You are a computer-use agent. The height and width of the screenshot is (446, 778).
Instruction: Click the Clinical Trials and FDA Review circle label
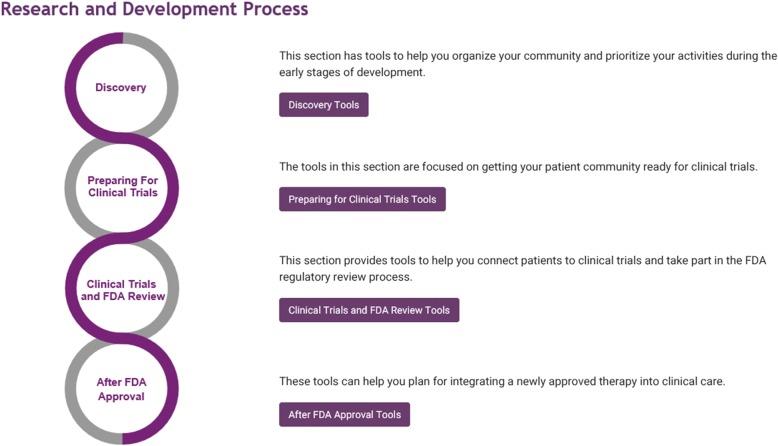tap(121, 290)
